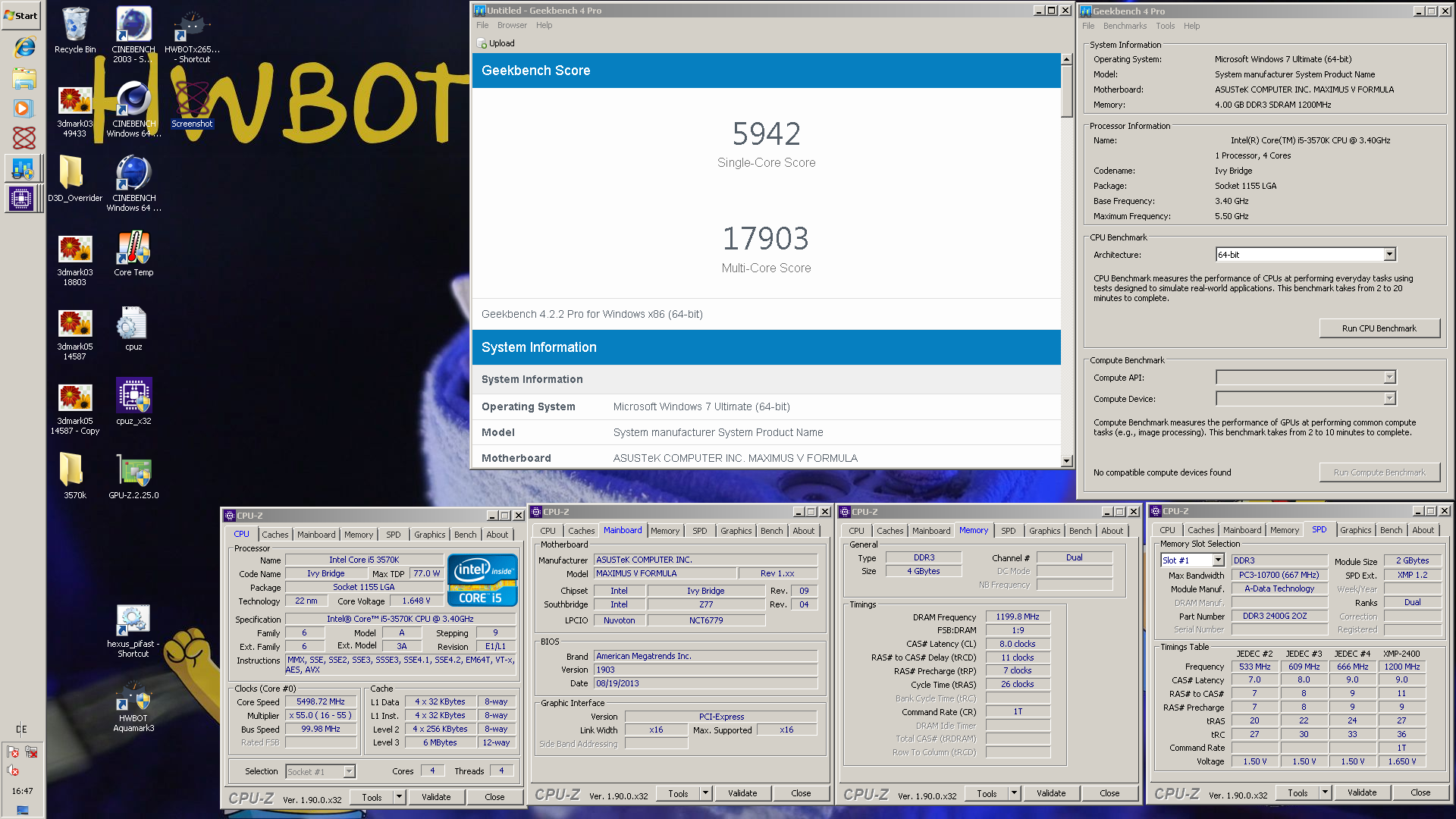Open the cpuz settings file icon
Viewport: 1456px width, 819px height.
133,327
